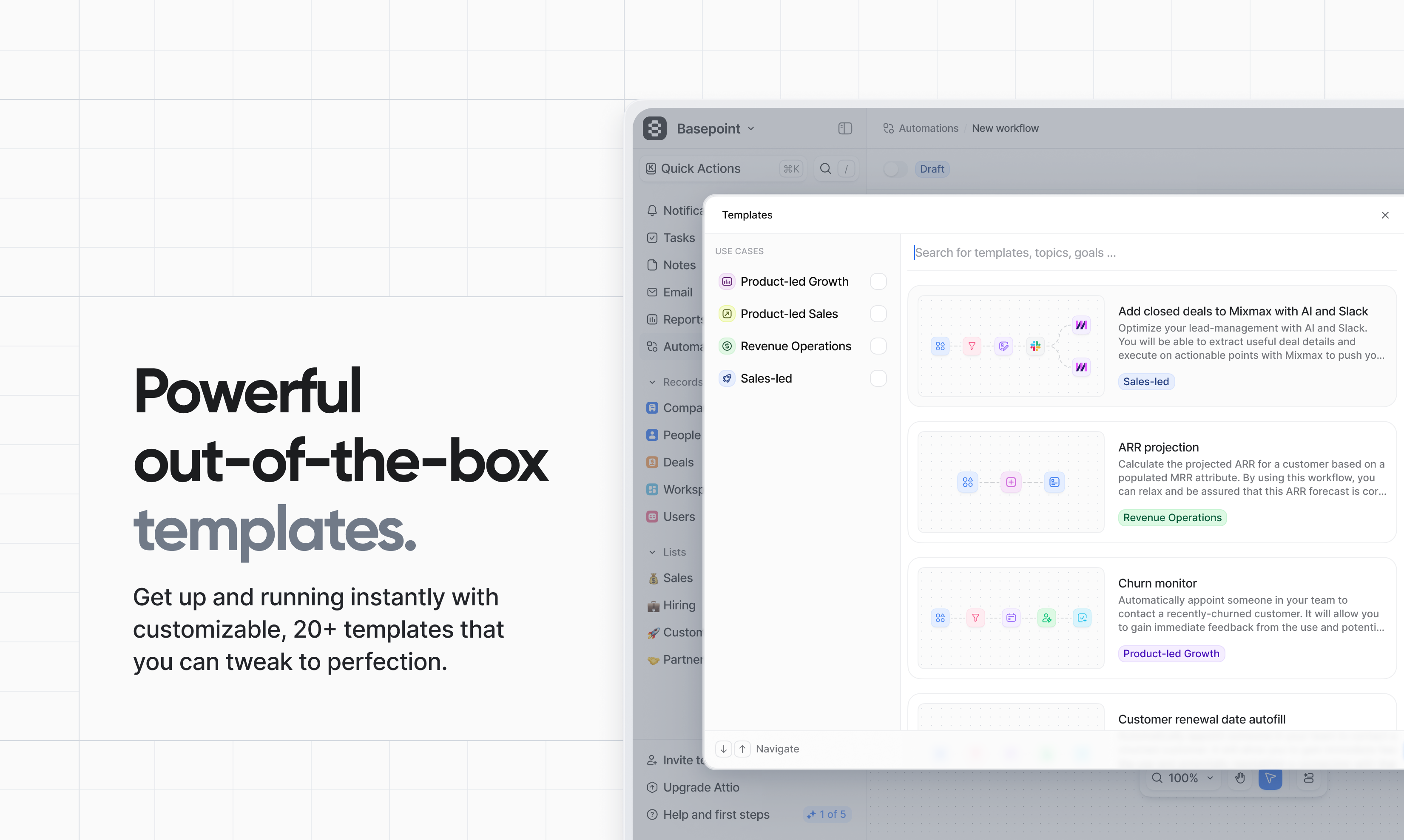Image resolution: width=1404 pixels, height=840 pixels.
Task: Click the sidebar collapse panel icon
Action: (x=845, y=128)
